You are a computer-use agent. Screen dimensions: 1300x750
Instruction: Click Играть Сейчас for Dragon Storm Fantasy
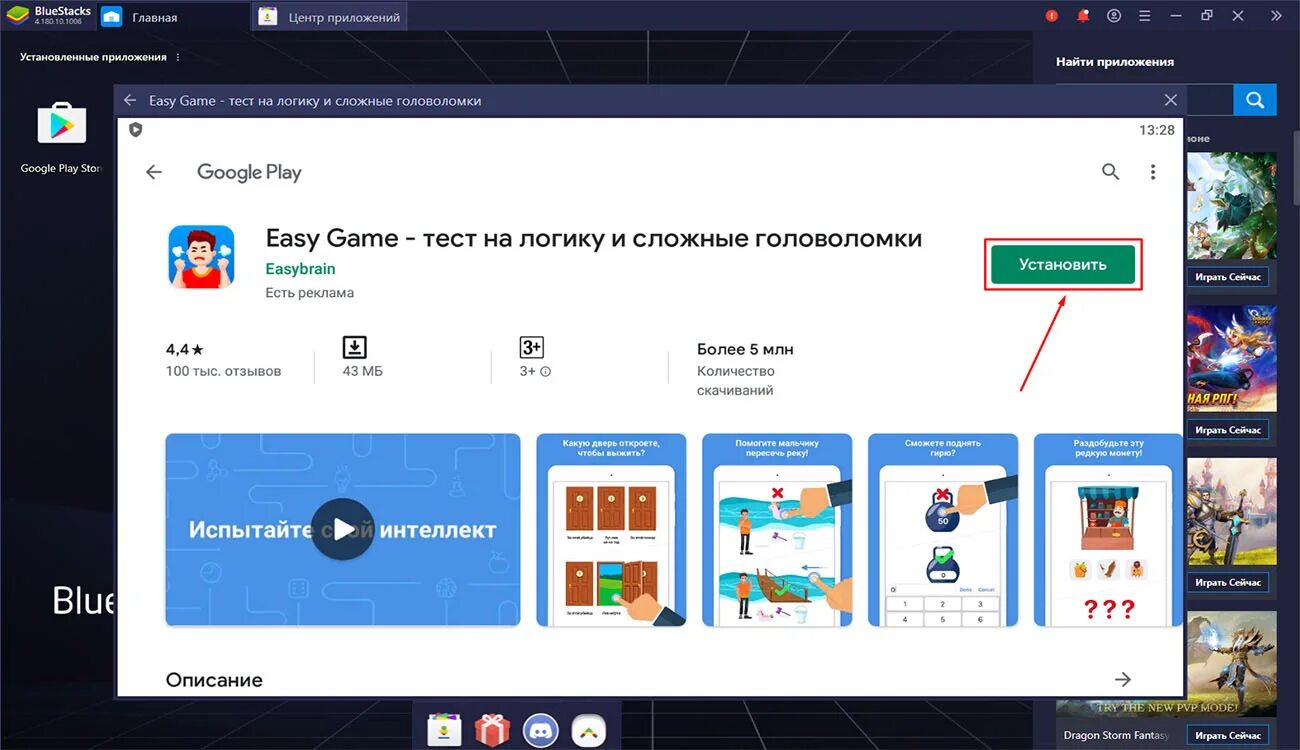click(x=1228, y=736)
